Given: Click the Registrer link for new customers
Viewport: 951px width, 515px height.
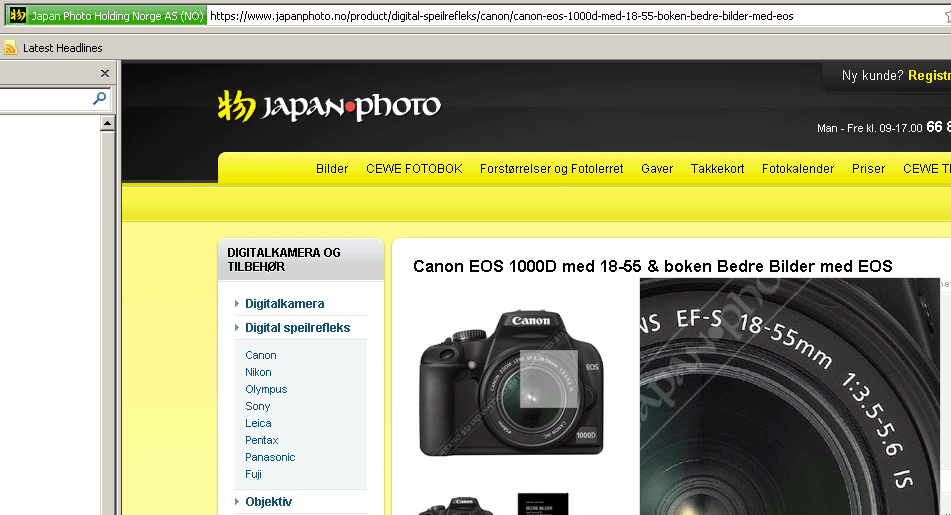Looking at the screenshot, I should point(929,75).
